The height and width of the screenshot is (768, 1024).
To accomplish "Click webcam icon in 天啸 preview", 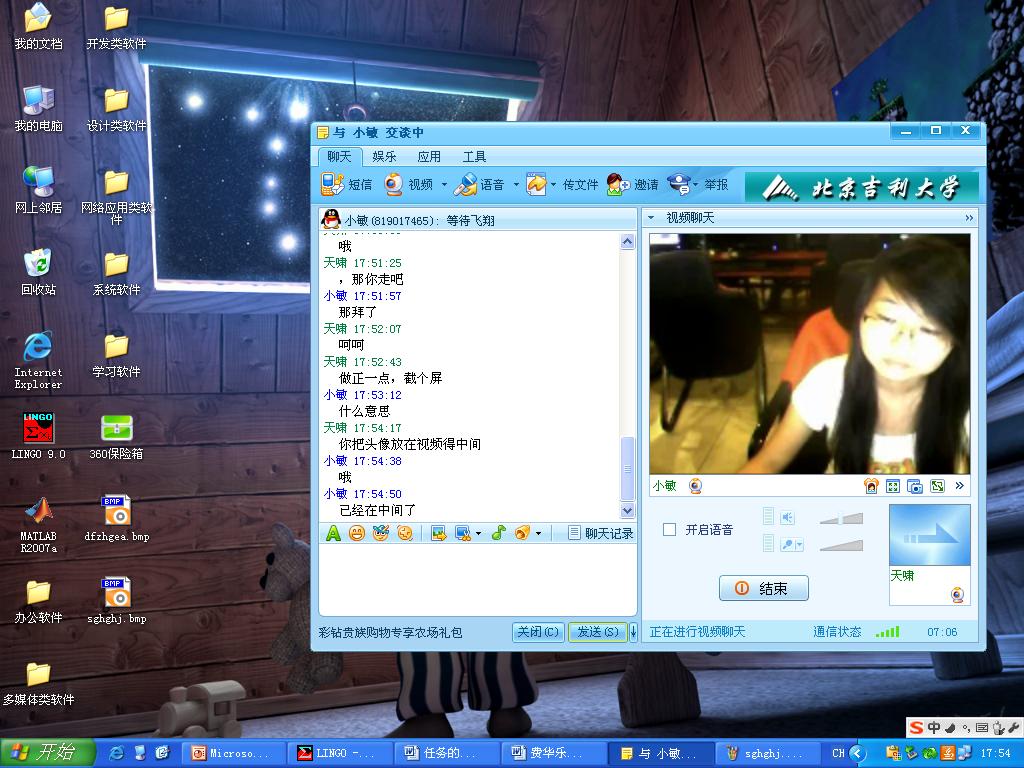I will coord(957,594).
